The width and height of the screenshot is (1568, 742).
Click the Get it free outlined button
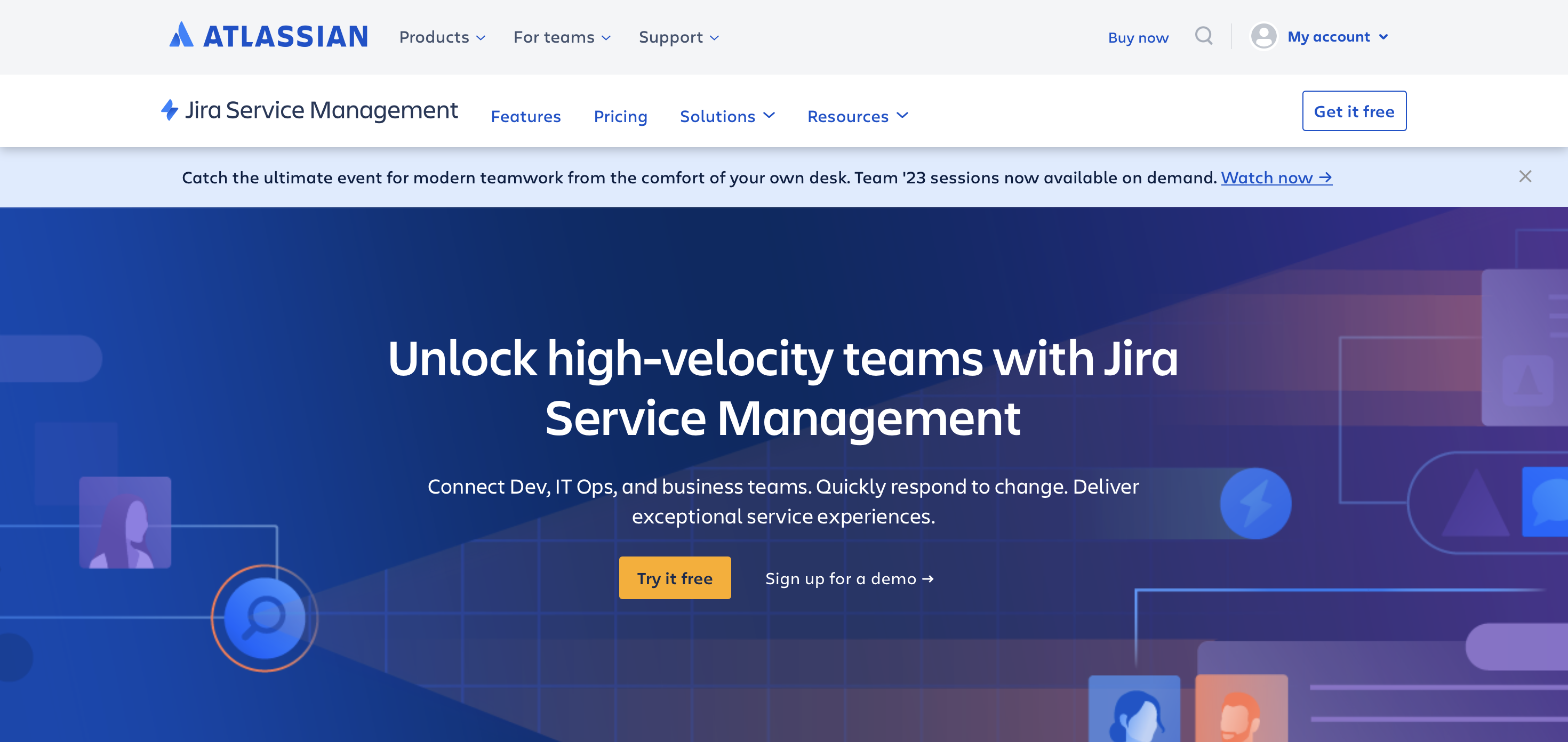pyautogui.click(x=1354, y=110)
